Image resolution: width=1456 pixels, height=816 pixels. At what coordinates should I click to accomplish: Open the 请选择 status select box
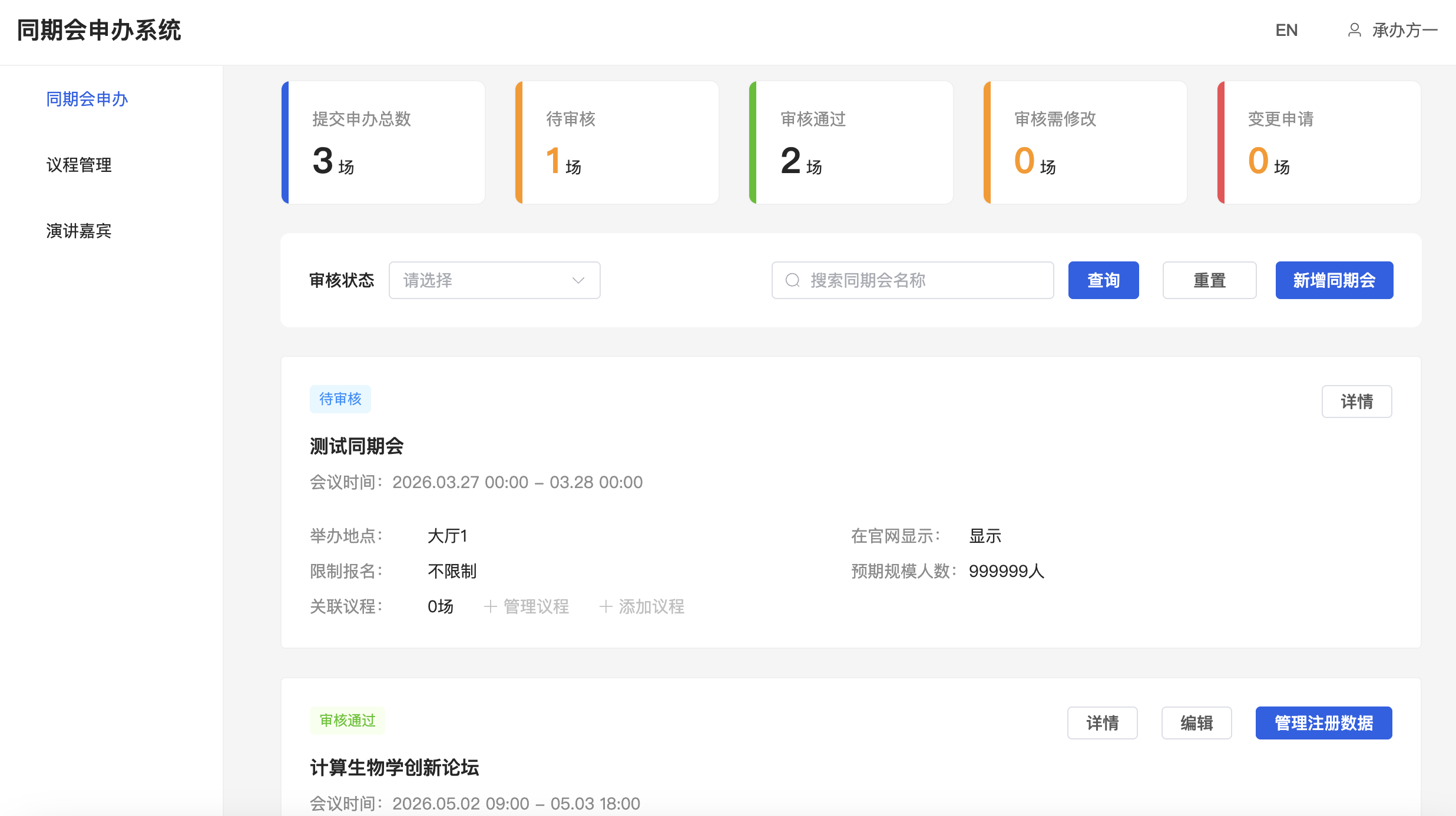pos(483,280)
